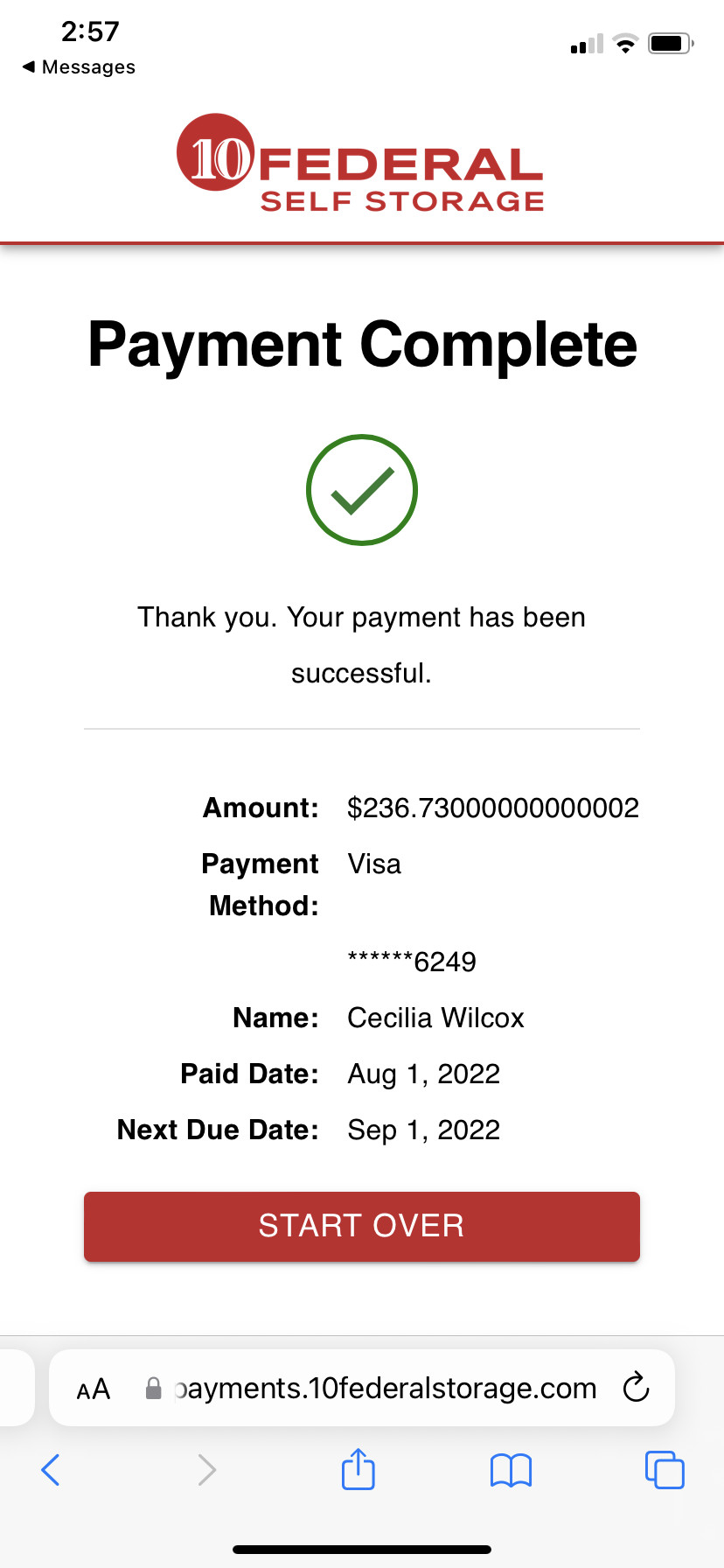Tap the Wi-Fi status icon

[x=625, y=44]
